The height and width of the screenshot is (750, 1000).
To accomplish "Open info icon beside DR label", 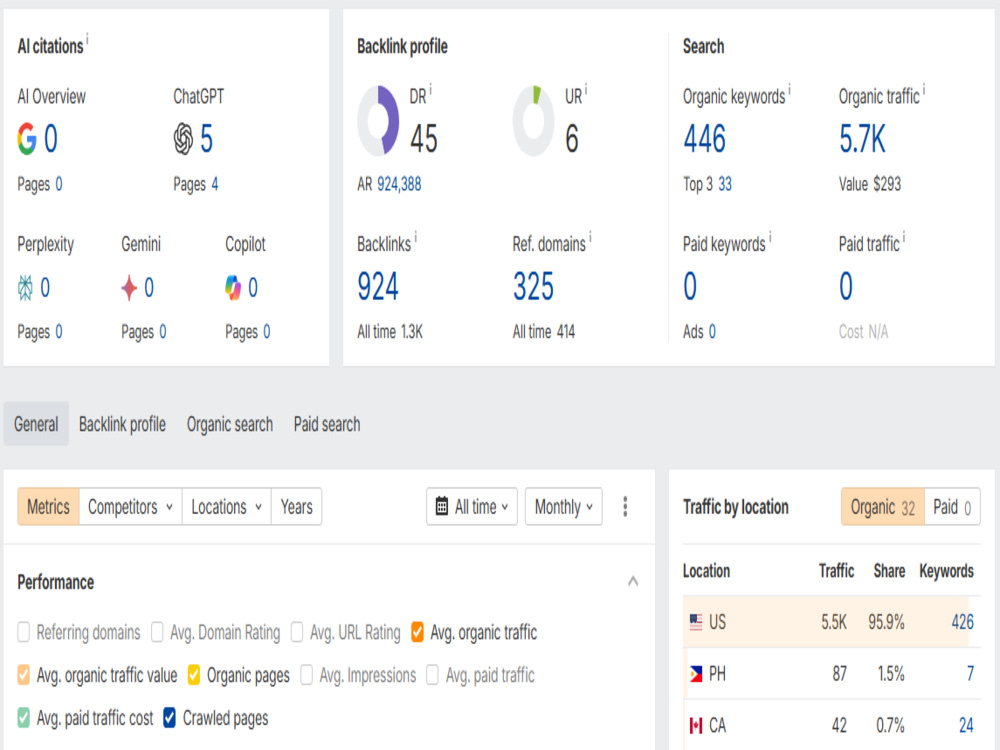I will click(x=430, y=89).
